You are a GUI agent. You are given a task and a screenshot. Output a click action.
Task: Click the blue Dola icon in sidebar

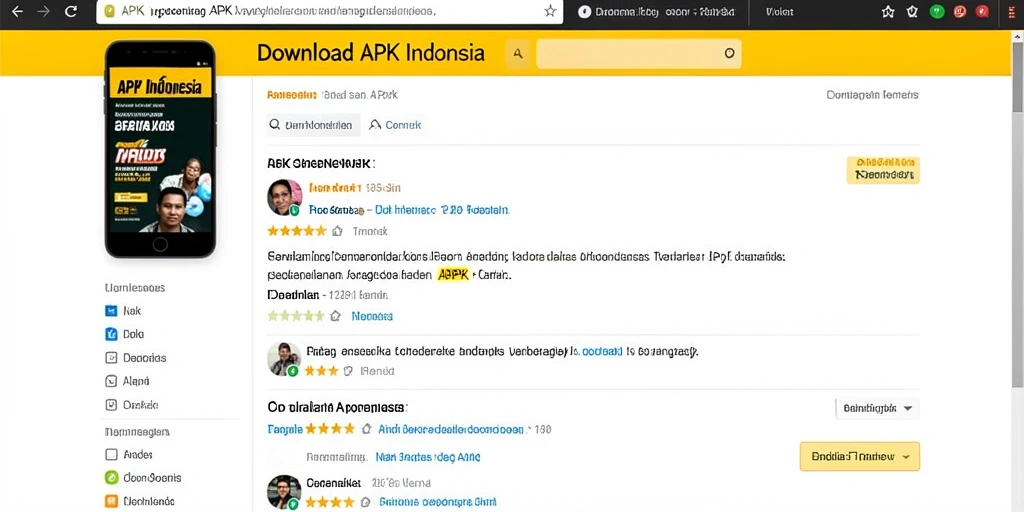[111, 334]
